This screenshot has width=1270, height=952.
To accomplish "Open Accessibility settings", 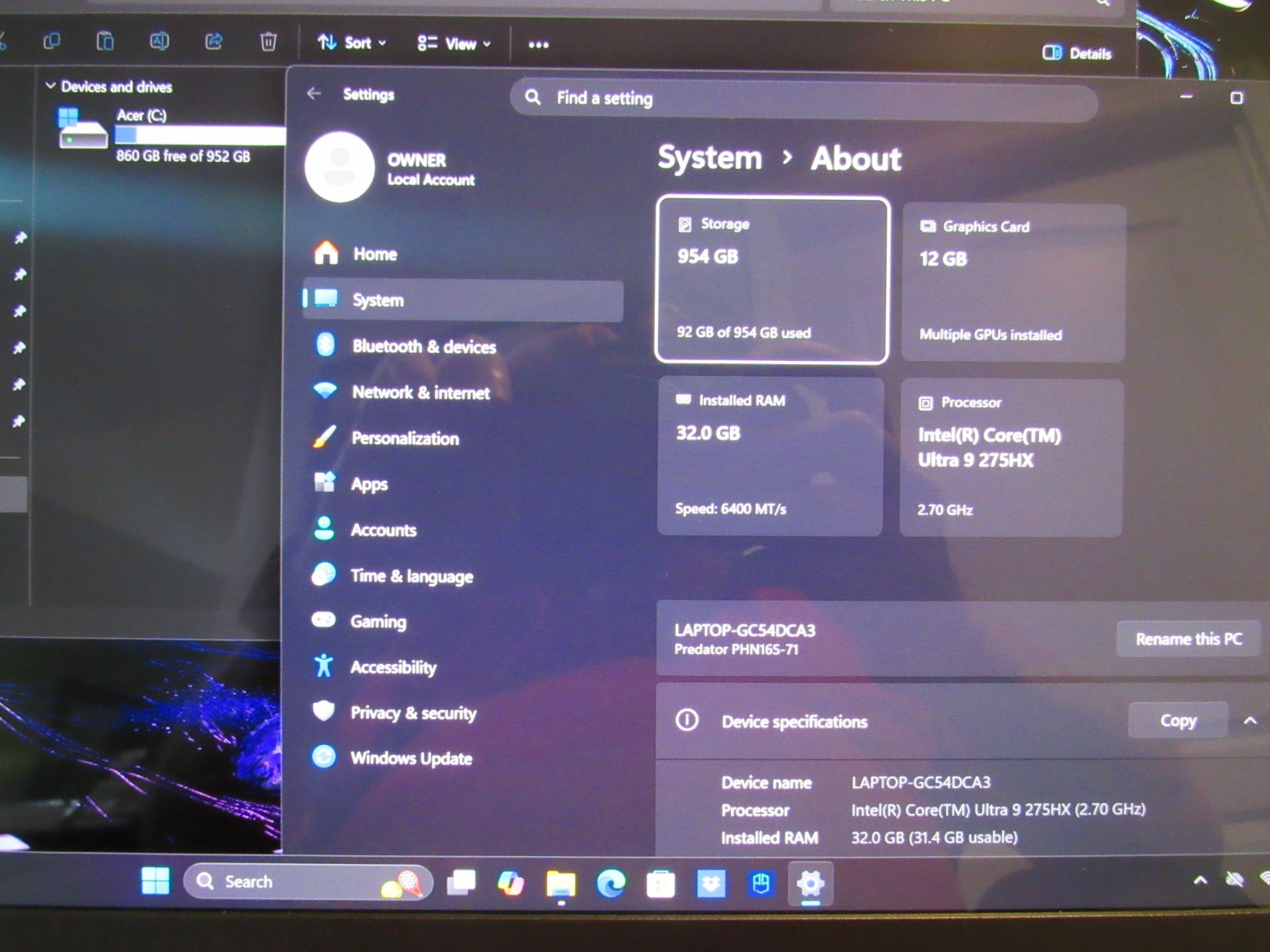I will click(463, 666).
